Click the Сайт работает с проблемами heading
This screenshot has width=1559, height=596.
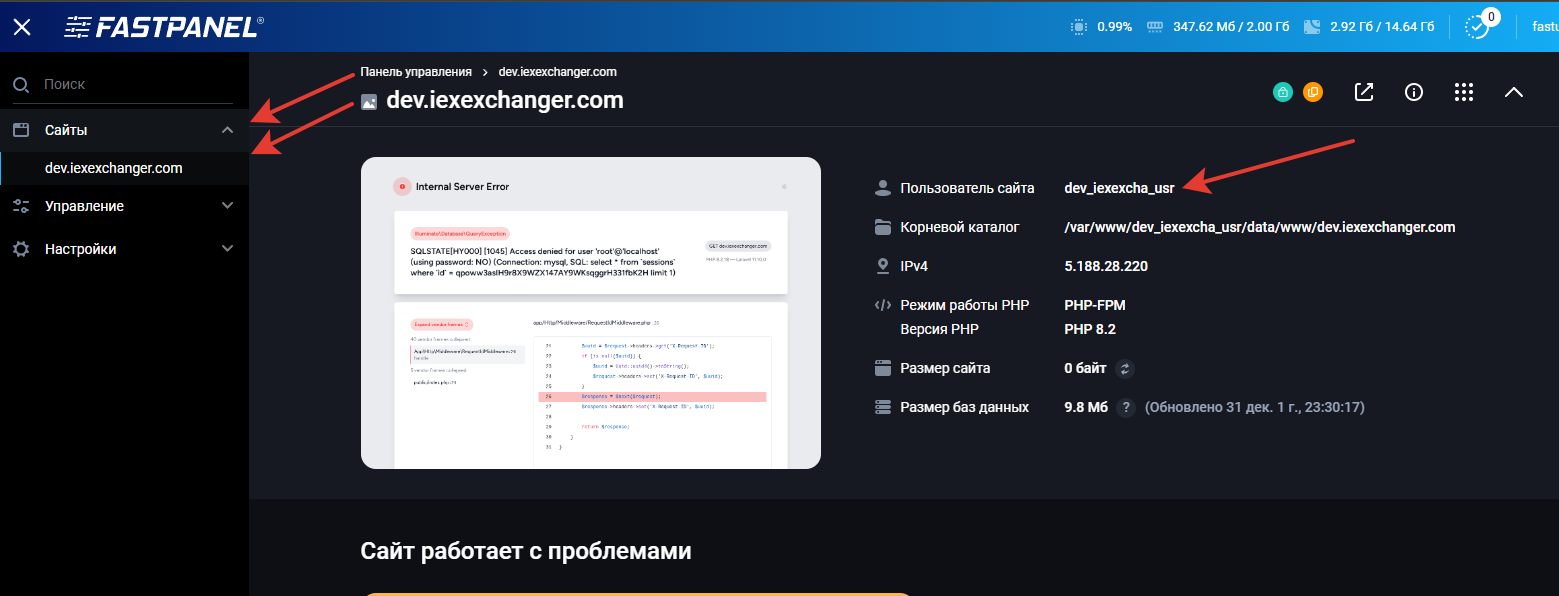point(526,551)
